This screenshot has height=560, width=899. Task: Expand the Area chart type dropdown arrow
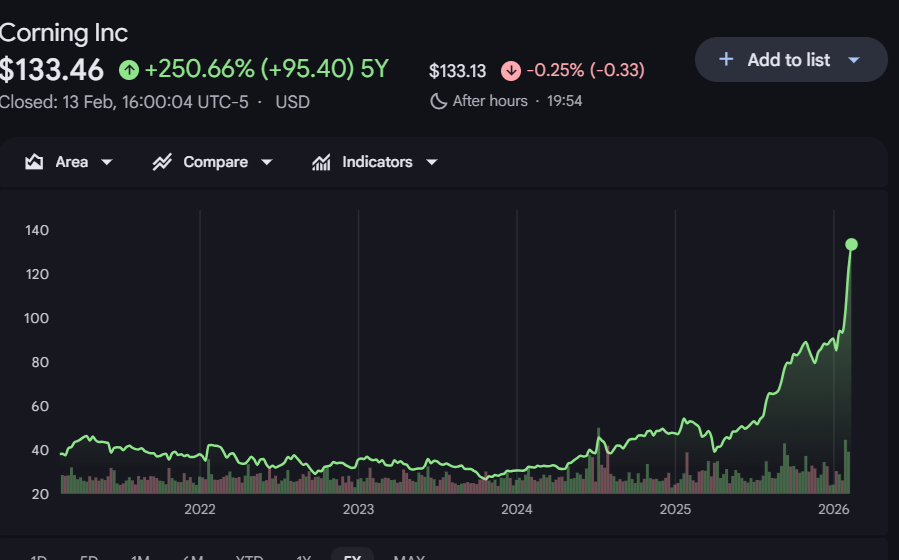click(107, 162)
